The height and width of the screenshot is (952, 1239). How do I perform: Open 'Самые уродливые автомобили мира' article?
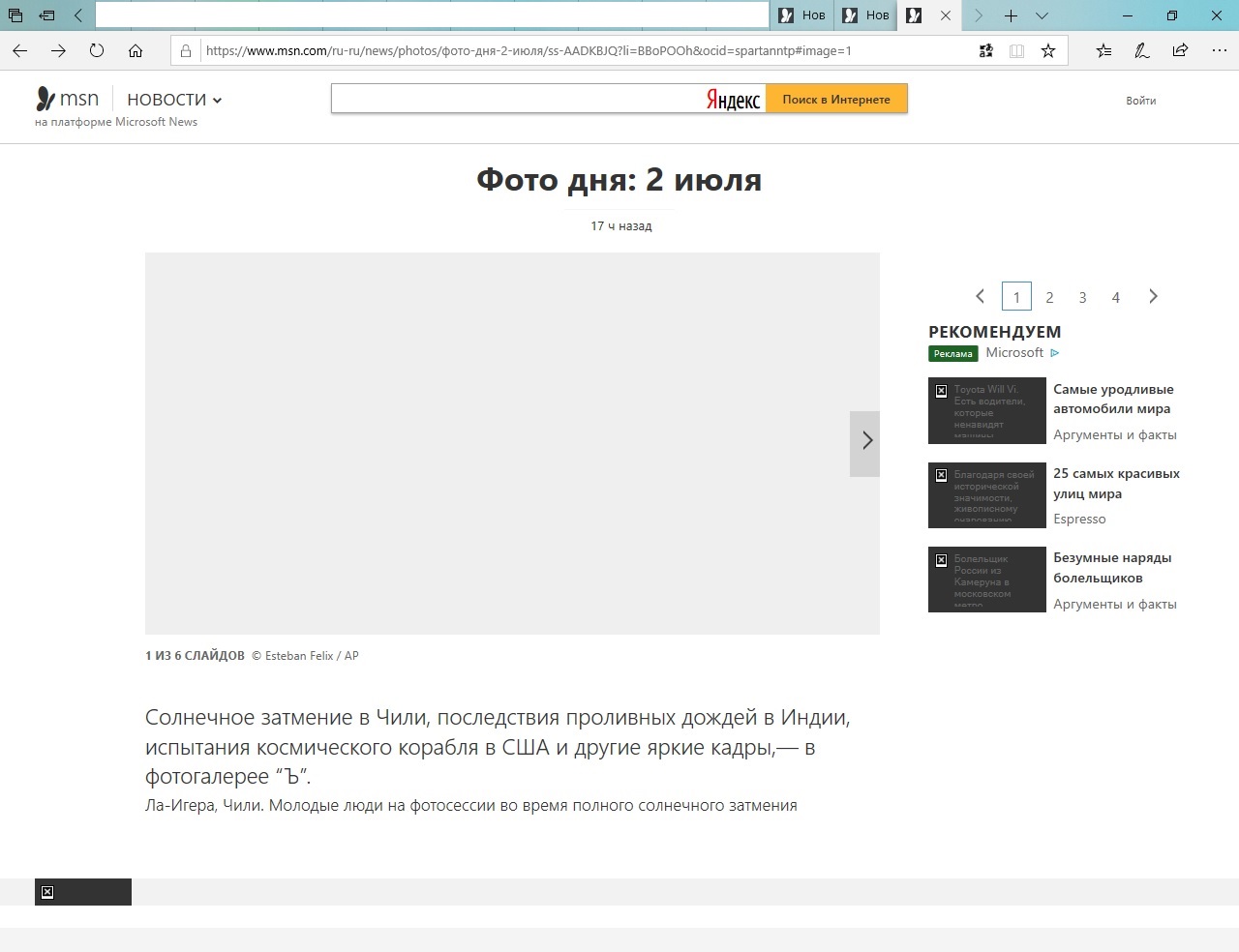coord(1113,399)
